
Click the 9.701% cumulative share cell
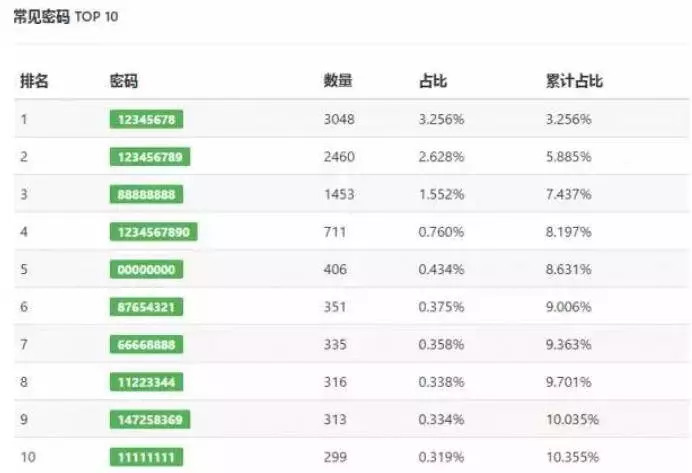[x=568, y=382]
